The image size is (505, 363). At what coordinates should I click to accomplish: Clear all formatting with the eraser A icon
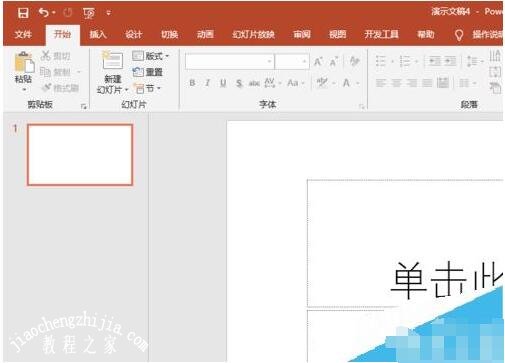pyautogui.click(x=354, y=61)
